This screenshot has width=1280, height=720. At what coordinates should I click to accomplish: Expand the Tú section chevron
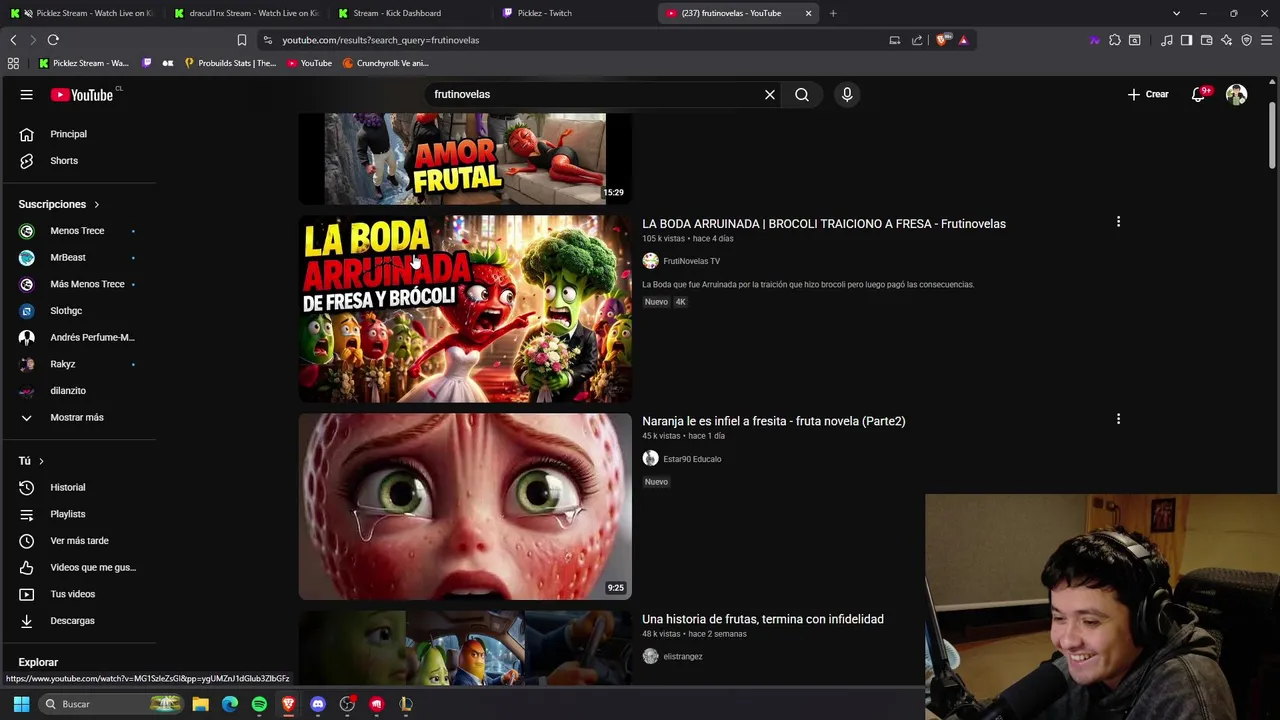click(x=41, y=461)
